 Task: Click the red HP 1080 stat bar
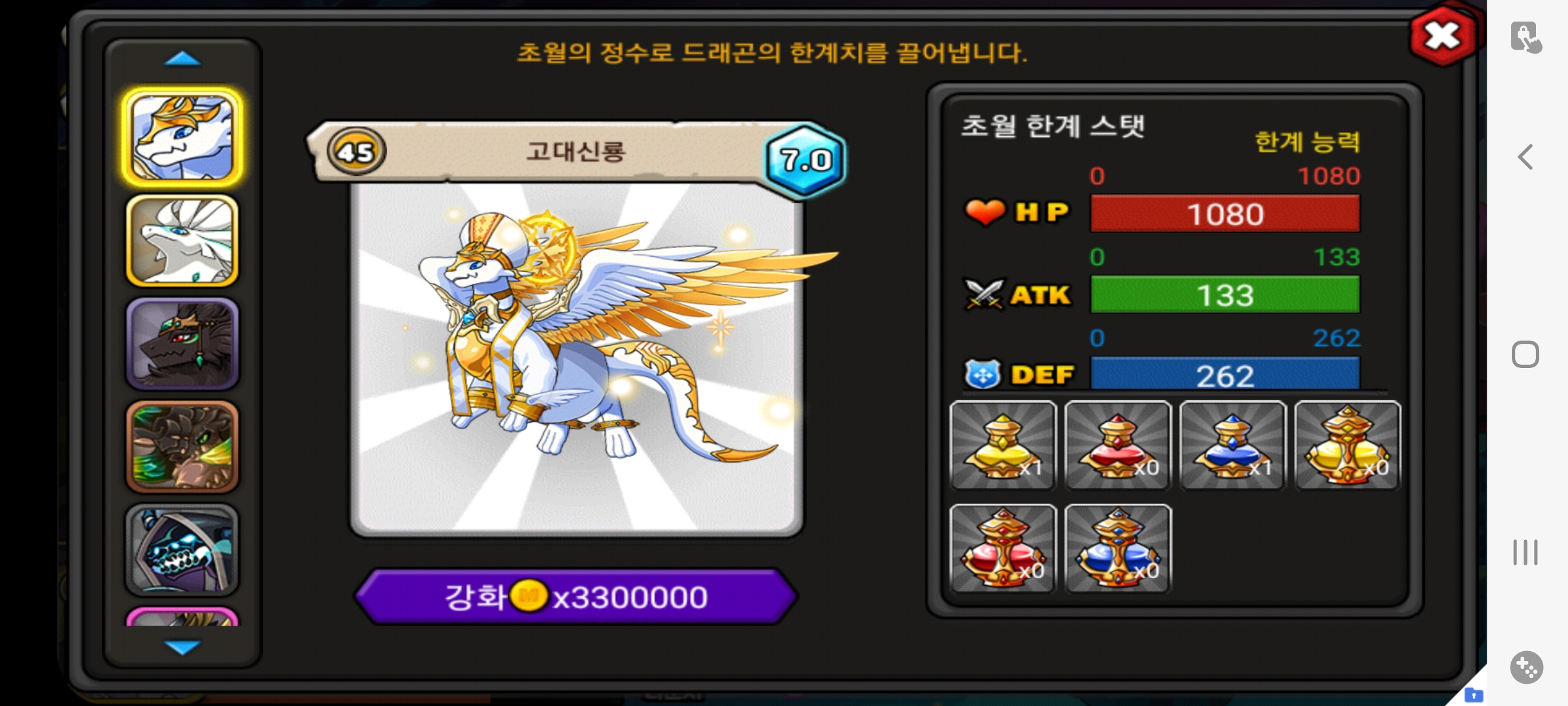(x=1225, y=214)
